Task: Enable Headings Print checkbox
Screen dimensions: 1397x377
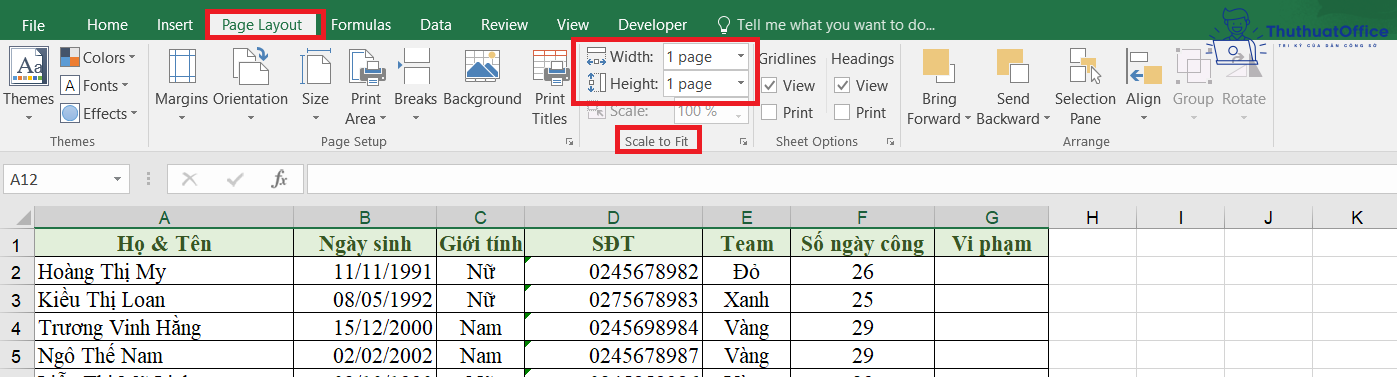Action: tap(842, 113)
